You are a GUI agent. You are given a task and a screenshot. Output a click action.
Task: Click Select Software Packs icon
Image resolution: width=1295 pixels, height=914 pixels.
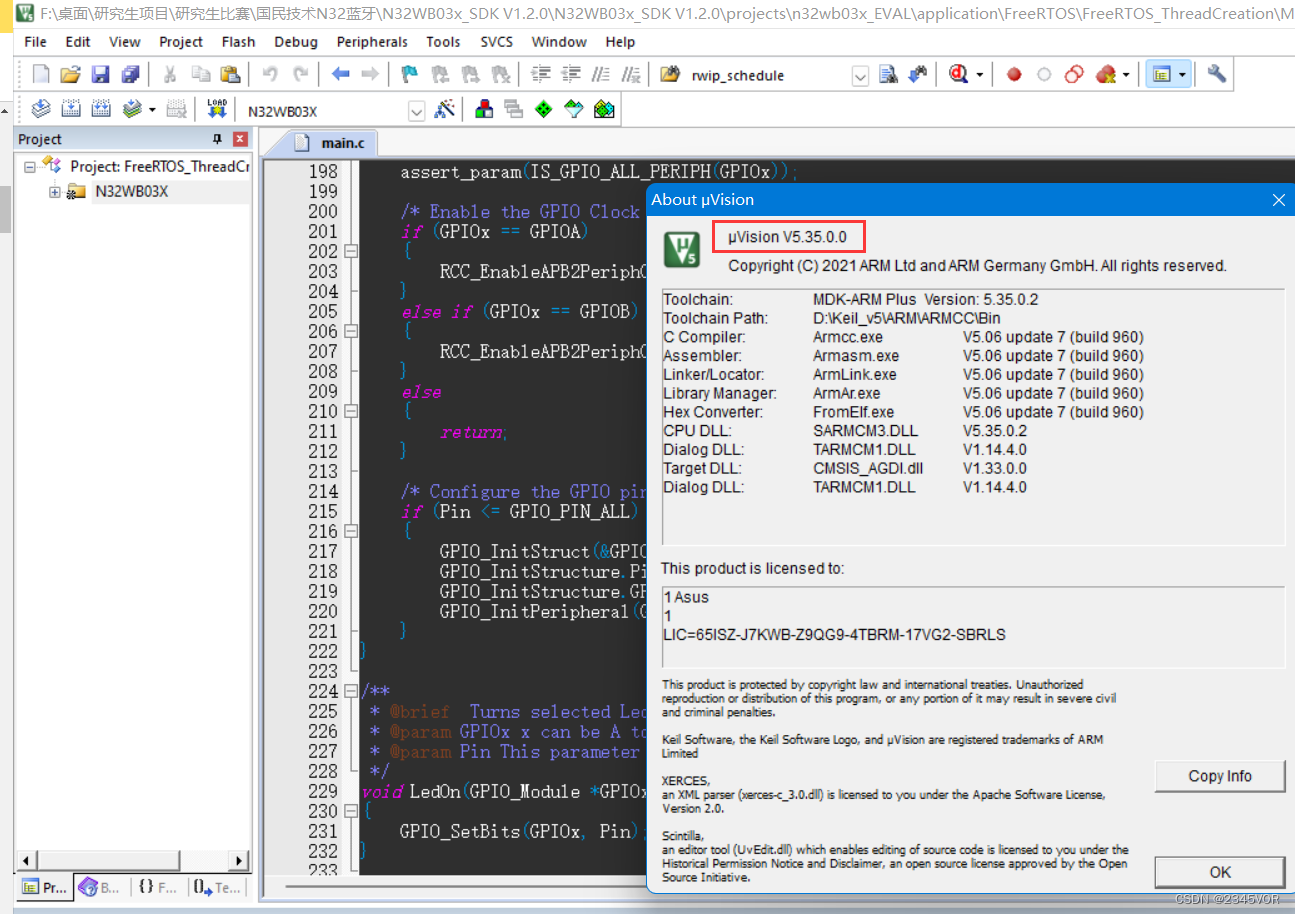pos(573,110)
